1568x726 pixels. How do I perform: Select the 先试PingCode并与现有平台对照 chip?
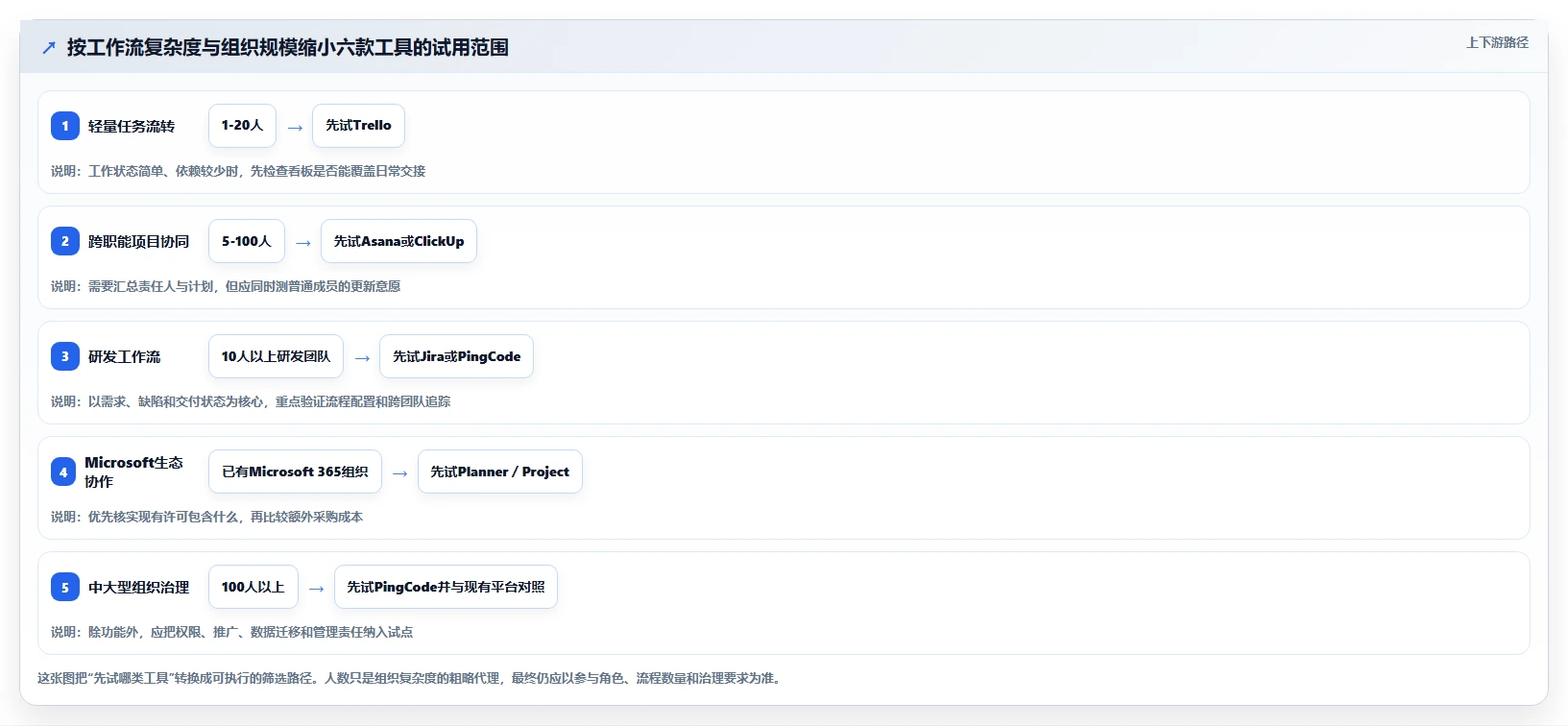pos(446,587)
